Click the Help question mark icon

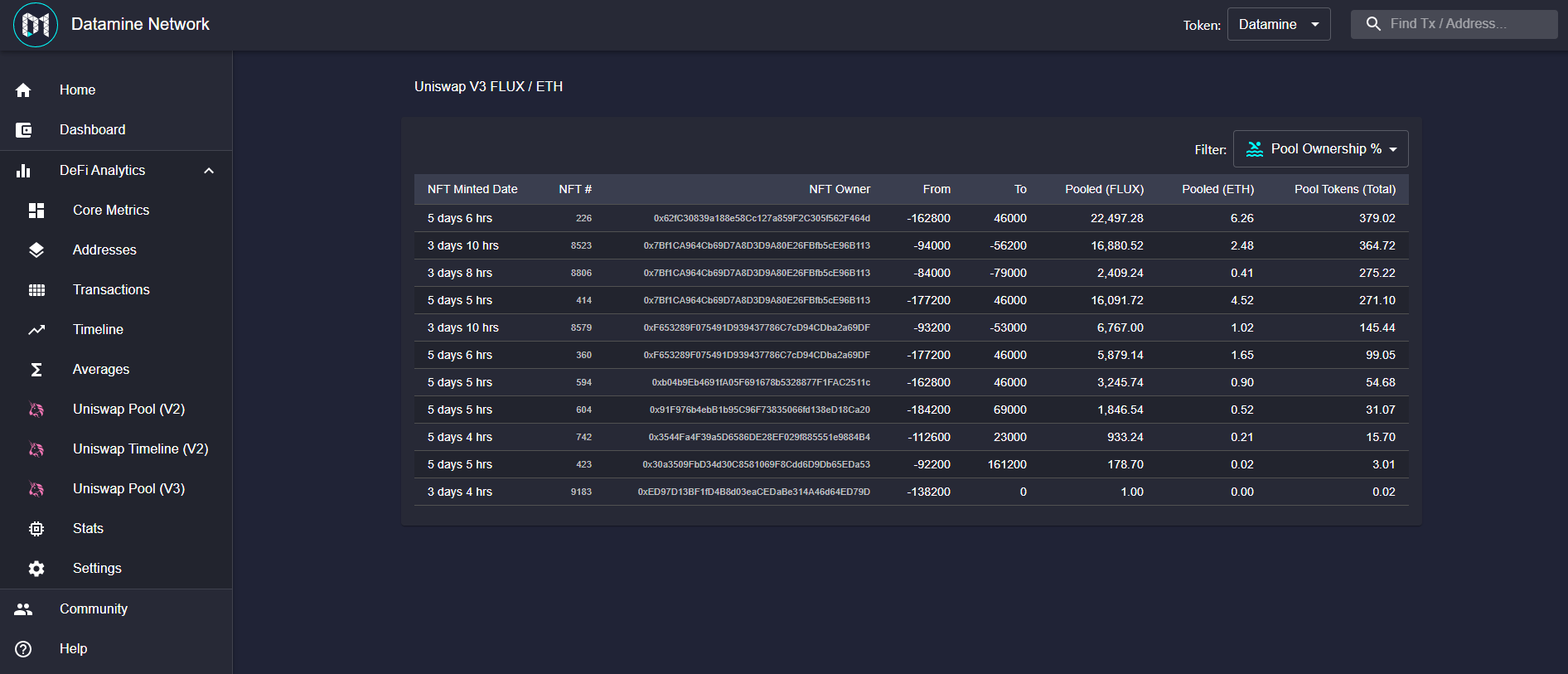(23, 649)
